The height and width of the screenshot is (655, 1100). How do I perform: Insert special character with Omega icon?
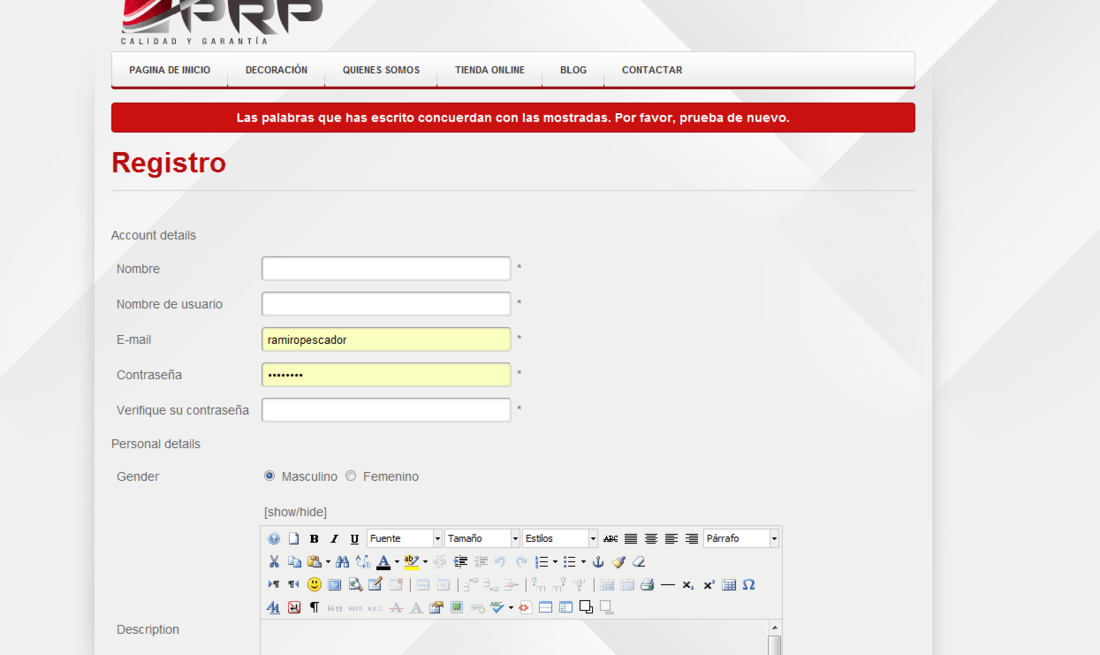749,585
